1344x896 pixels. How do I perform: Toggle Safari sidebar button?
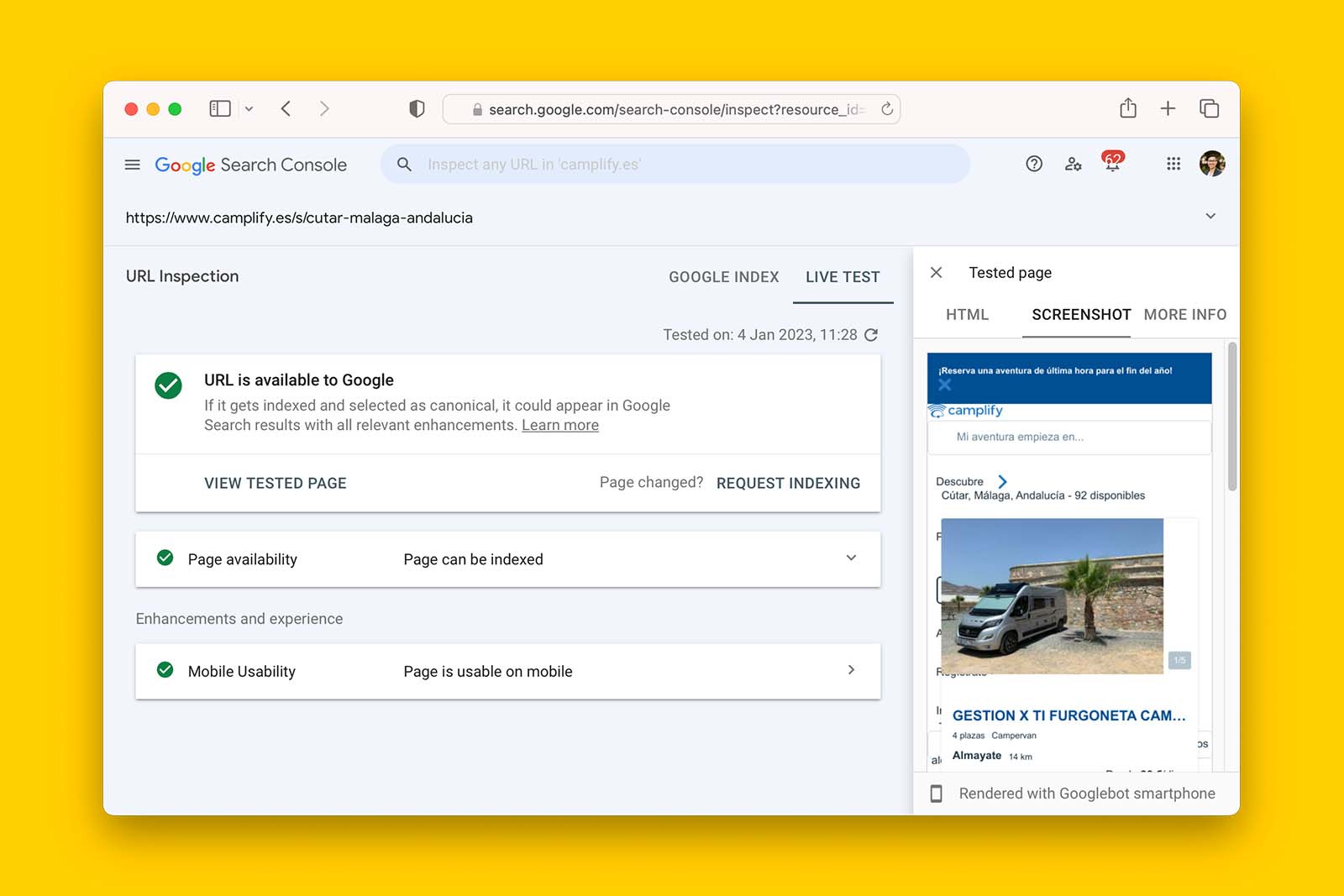(220, 108)
